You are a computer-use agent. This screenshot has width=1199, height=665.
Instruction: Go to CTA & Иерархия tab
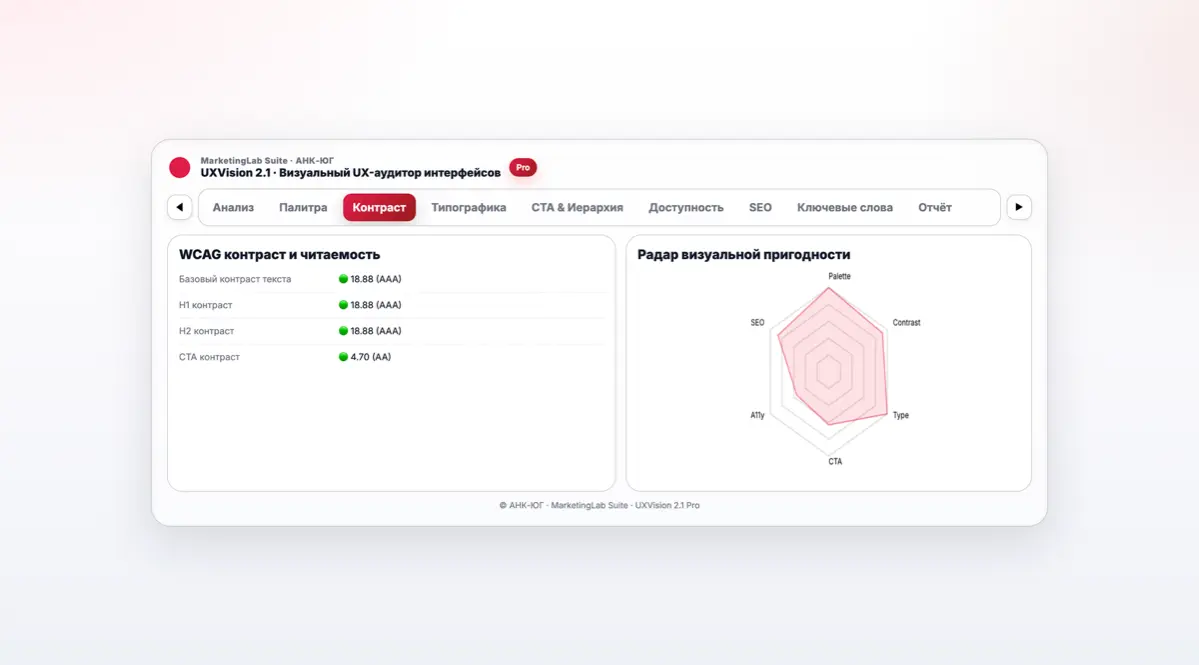point(577,207)
